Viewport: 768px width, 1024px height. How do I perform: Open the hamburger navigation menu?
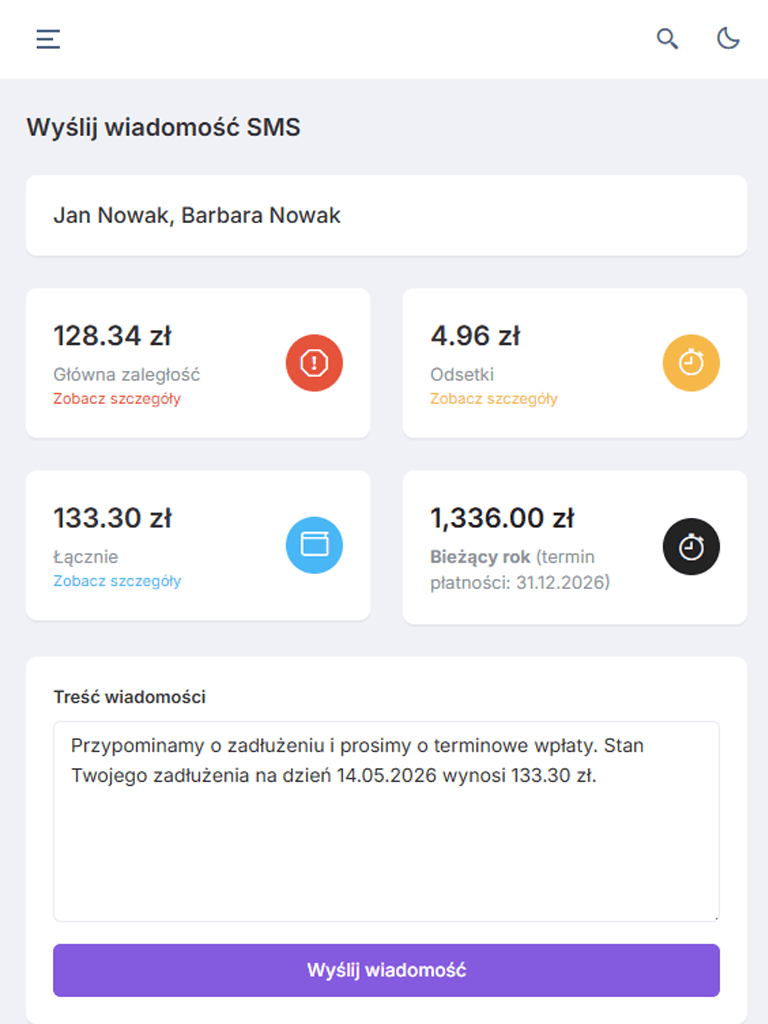point(48,39)
